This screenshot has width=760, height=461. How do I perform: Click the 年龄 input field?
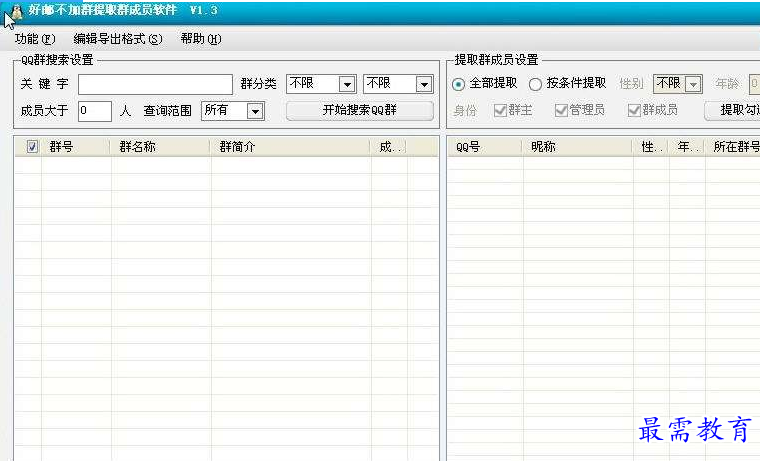pyautogui.click(x=754, y=84)
